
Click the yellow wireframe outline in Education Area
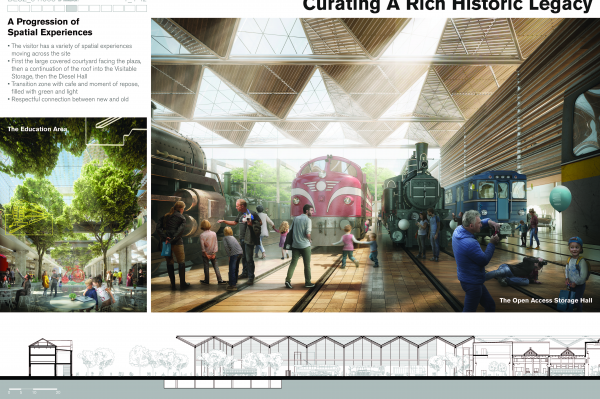[x=28, y=218]
